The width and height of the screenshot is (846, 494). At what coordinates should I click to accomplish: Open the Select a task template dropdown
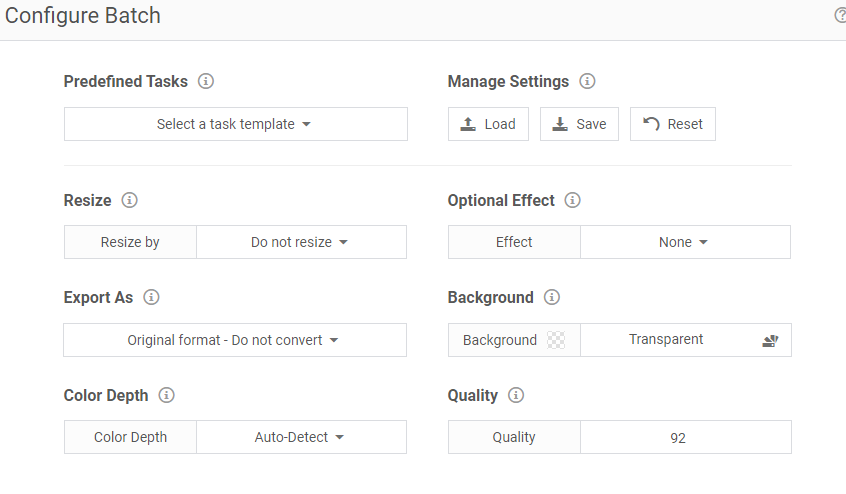[236, 124]
